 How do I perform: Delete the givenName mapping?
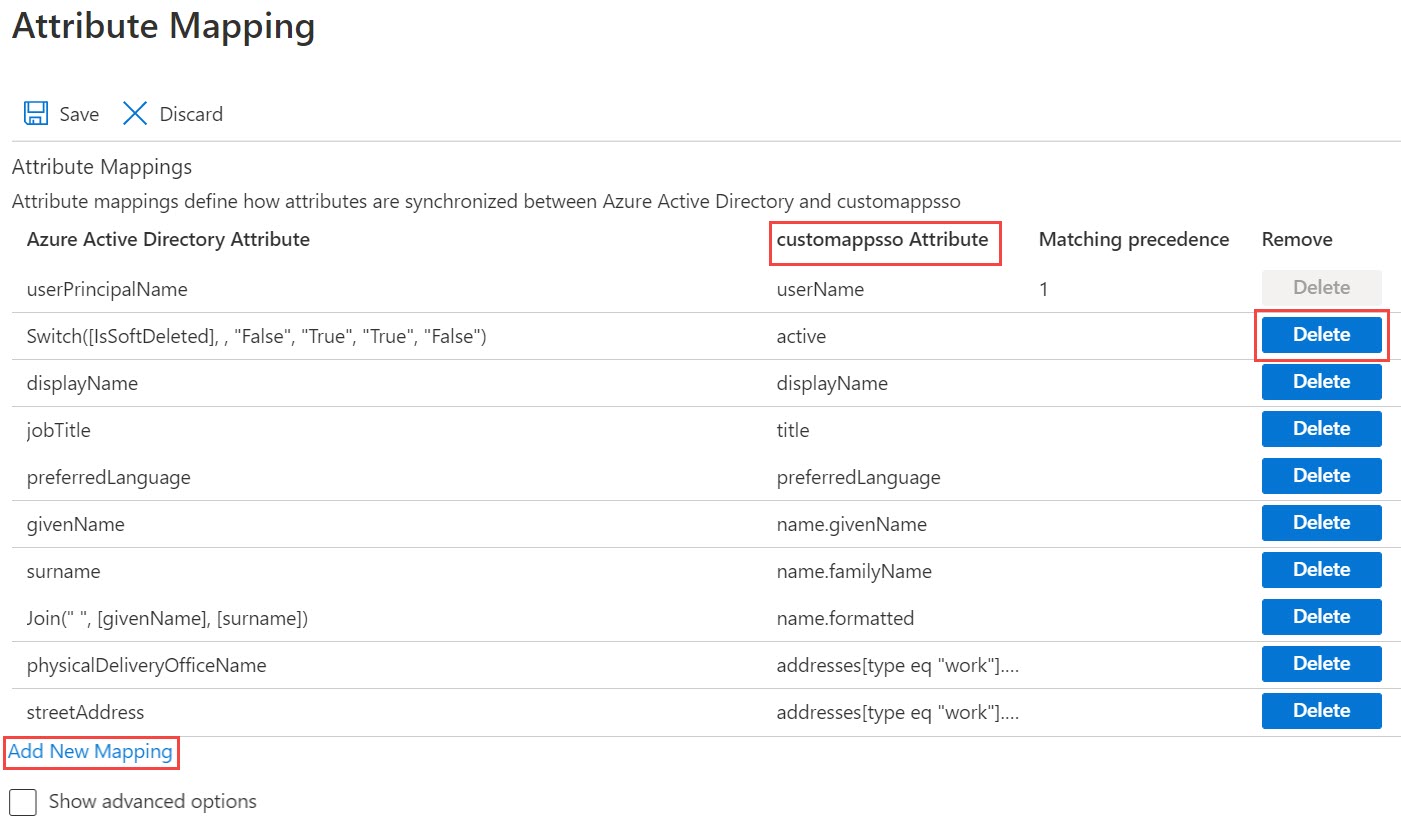pyautogui.click(x=1321, y=523)
